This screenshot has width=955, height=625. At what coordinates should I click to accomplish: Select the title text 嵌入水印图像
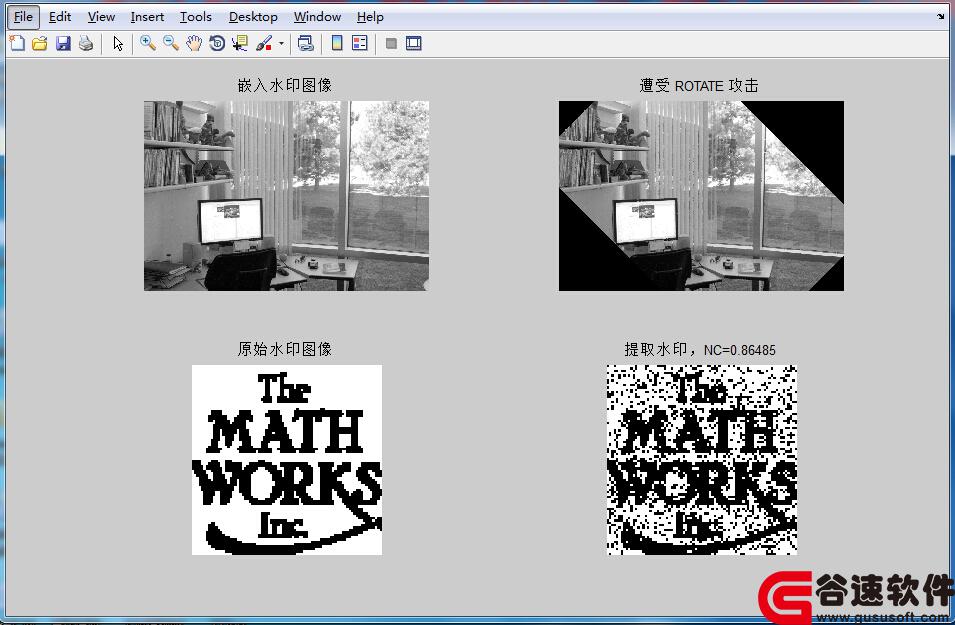285,85
